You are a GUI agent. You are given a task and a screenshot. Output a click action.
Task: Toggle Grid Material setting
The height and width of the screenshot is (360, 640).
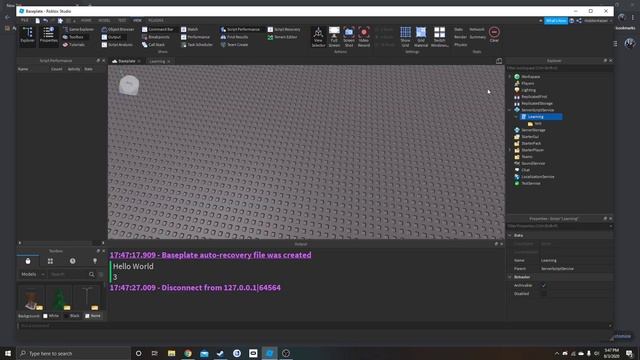(x=421, y=37)
